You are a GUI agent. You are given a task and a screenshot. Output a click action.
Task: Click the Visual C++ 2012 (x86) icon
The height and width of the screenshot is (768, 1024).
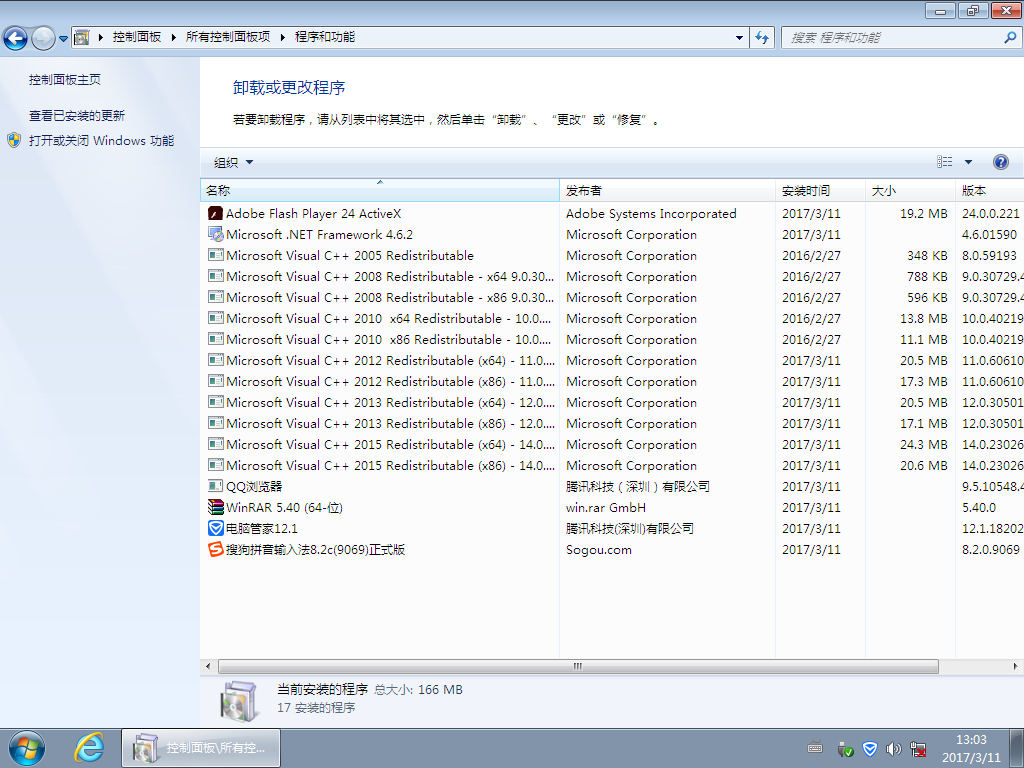pos(216,381)
